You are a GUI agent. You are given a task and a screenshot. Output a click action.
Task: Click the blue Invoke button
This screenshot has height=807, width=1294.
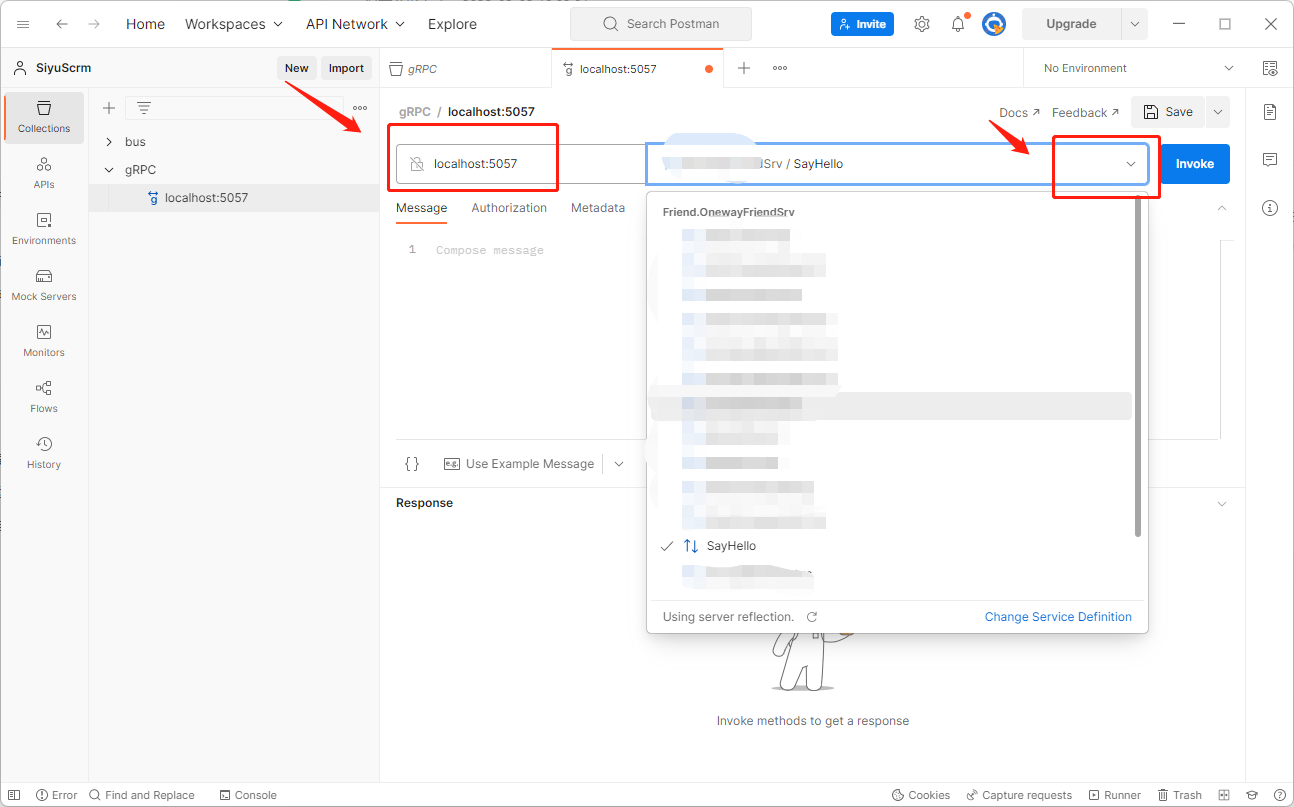1195,164
